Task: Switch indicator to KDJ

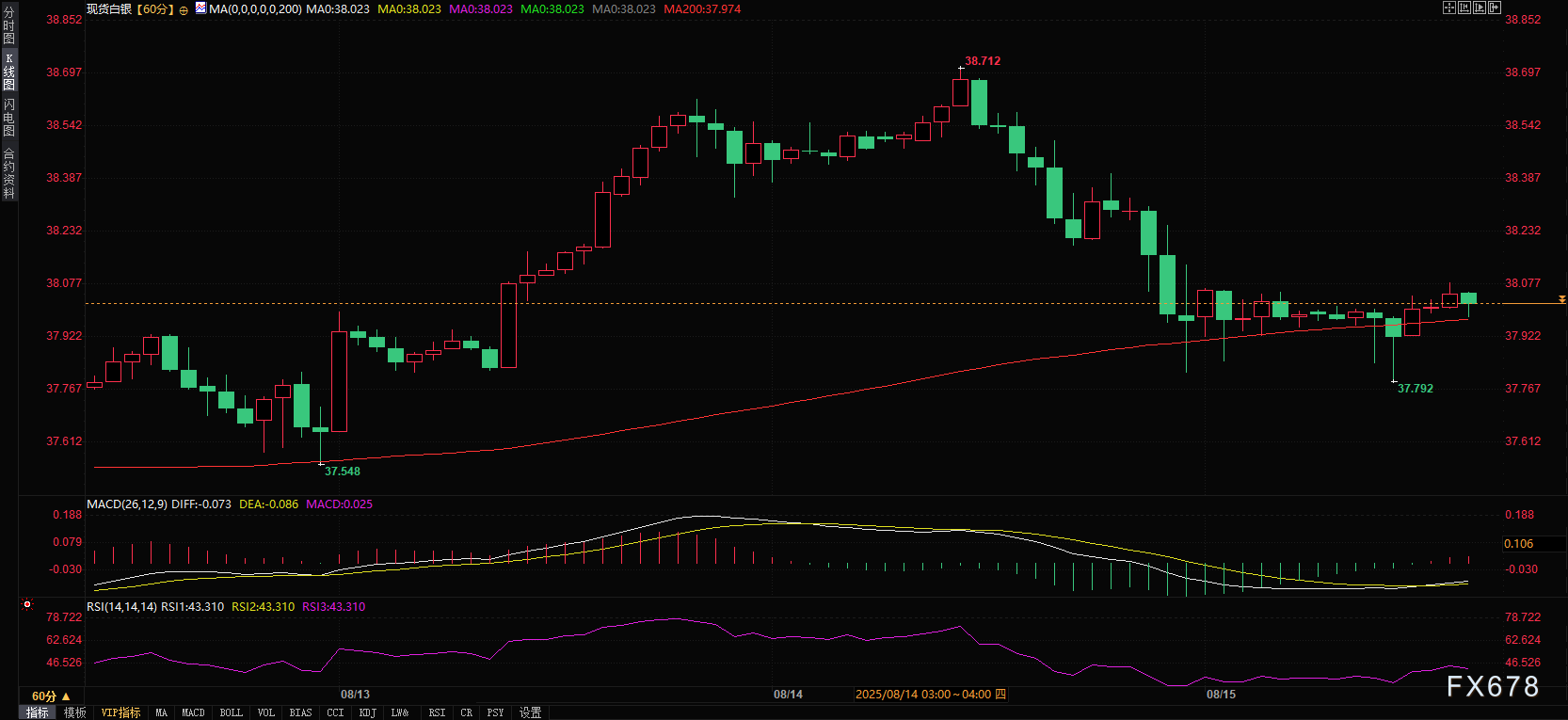Action: [367, 712]
